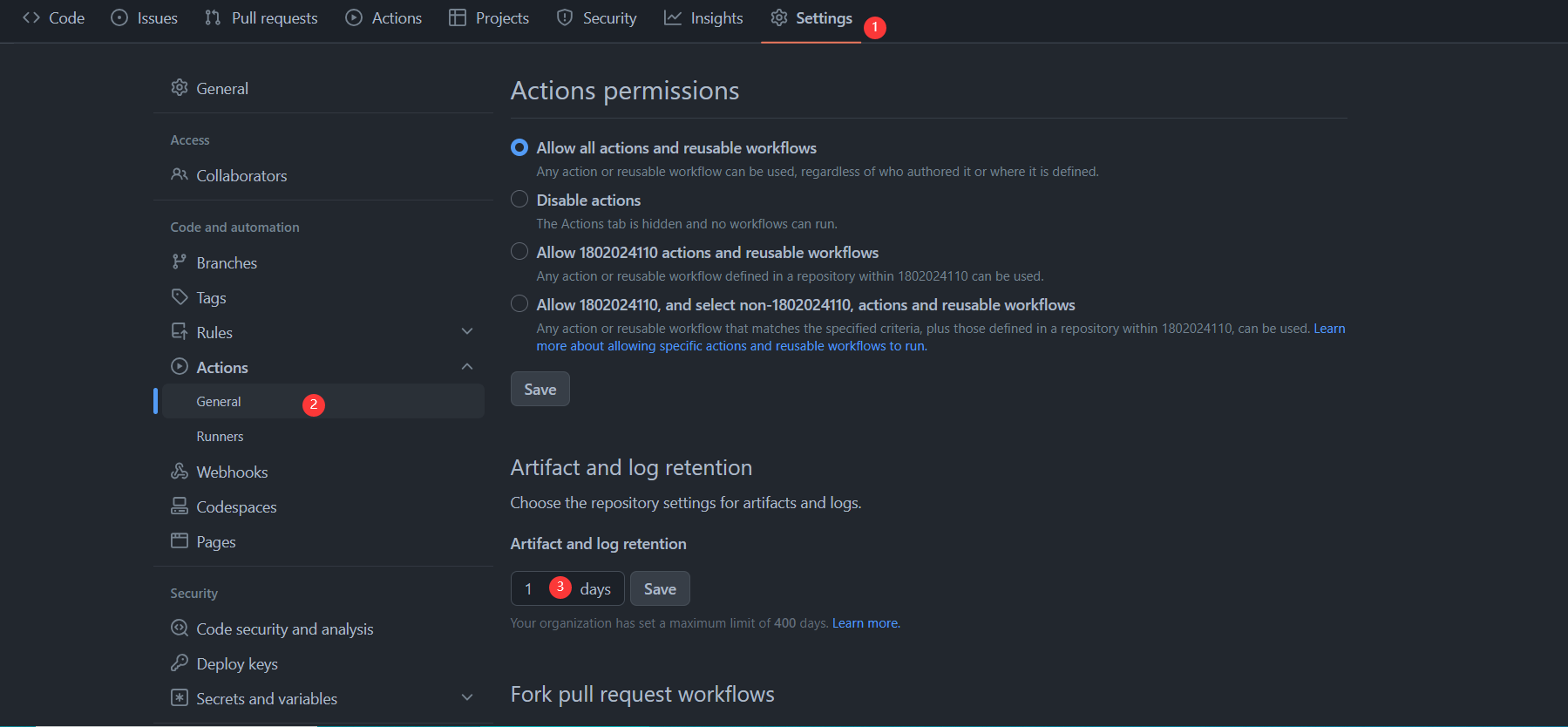Viewport: 1568px width, 727px height.
Task: Click the Deploy keys key icon
Action: coord(180,663)
